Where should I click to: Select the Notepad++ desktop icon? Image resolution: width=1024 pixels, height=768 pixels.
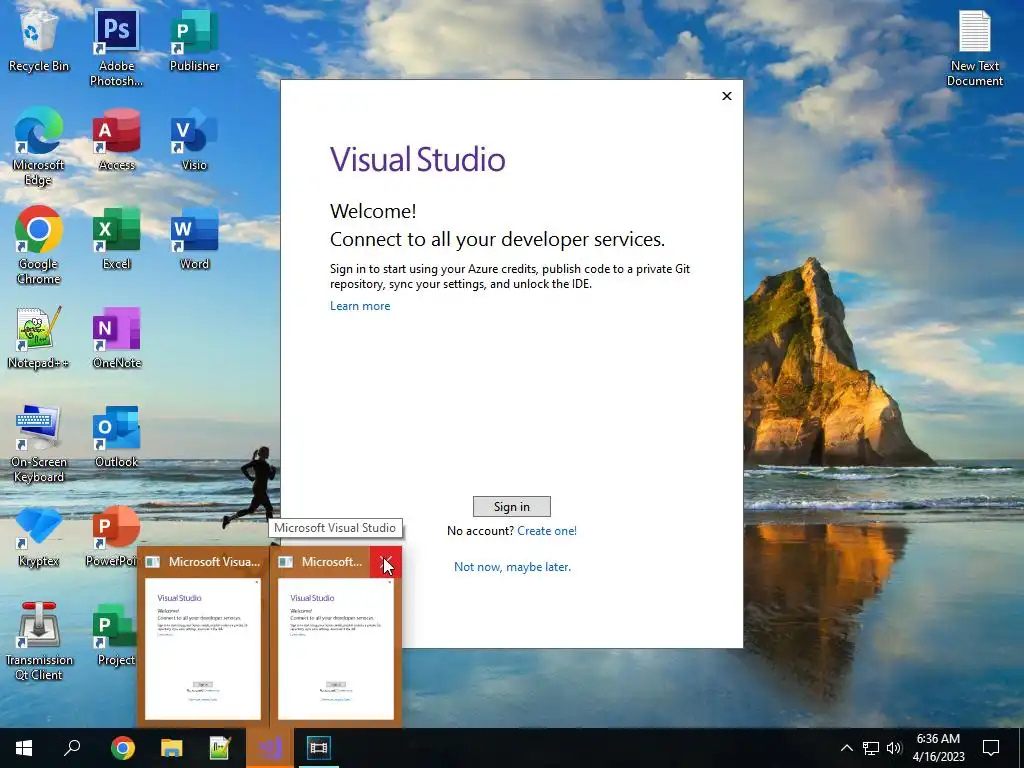pos(39,338)
